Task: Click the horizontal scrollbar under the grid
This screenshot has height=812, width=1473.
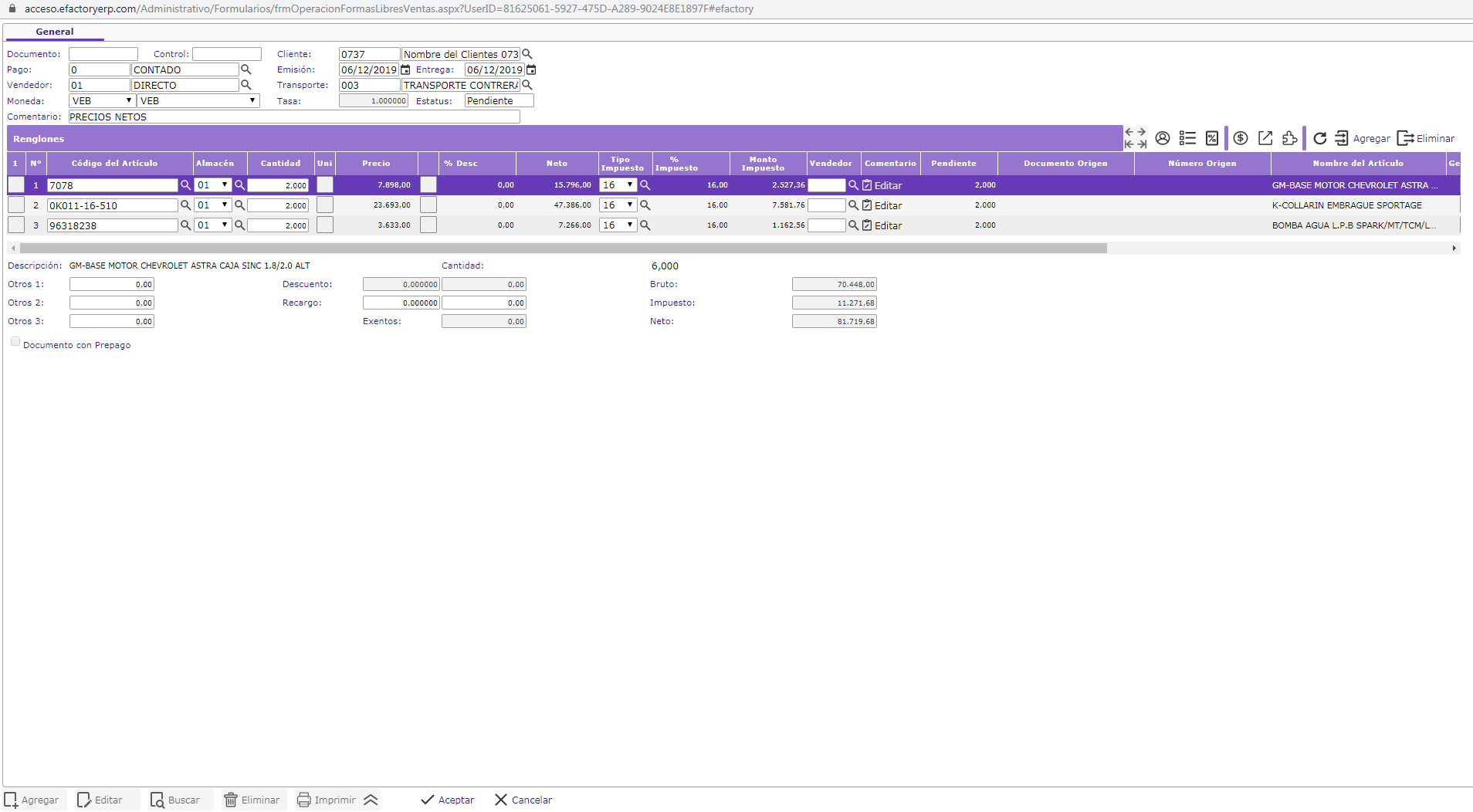Action: tap(563, 249)
